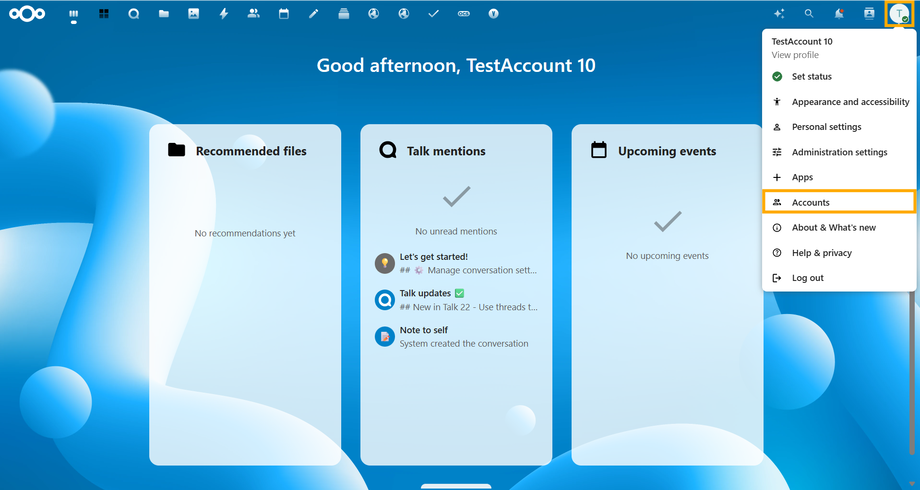920x490 pixels.
Task: Open the Notes pencil icon
Action: 313,13
